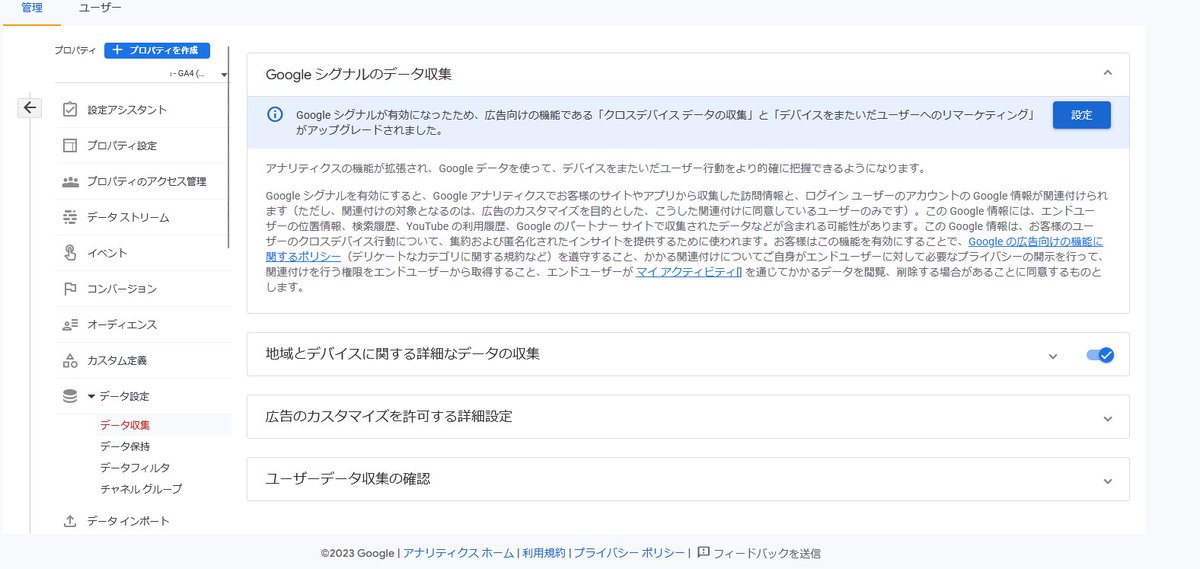Switch to the 管理 tab
1200x569 pixels.
31,8
